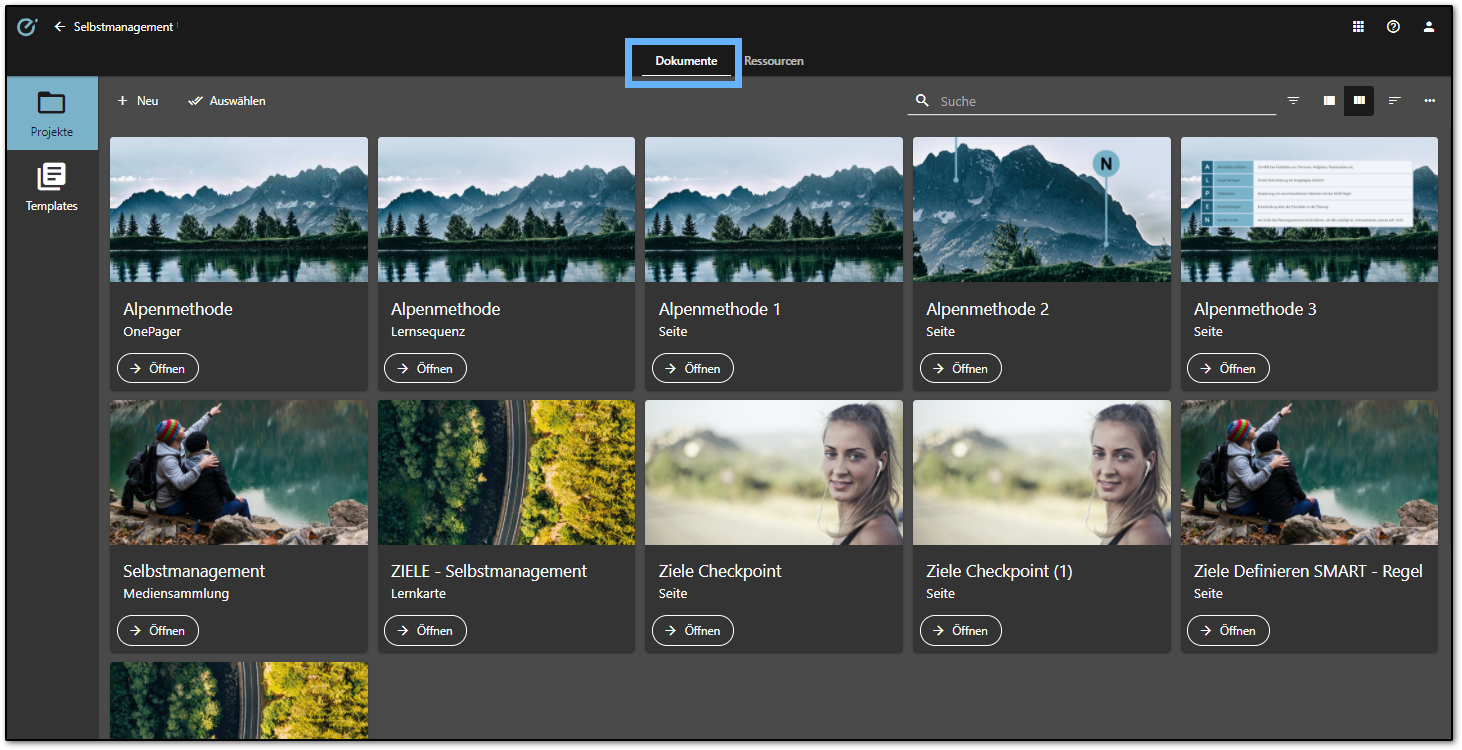Click the Selbstmanagement Mediensammlung thumbnail
This screenshot has width=1462, height=750.
tap(239, 472)
